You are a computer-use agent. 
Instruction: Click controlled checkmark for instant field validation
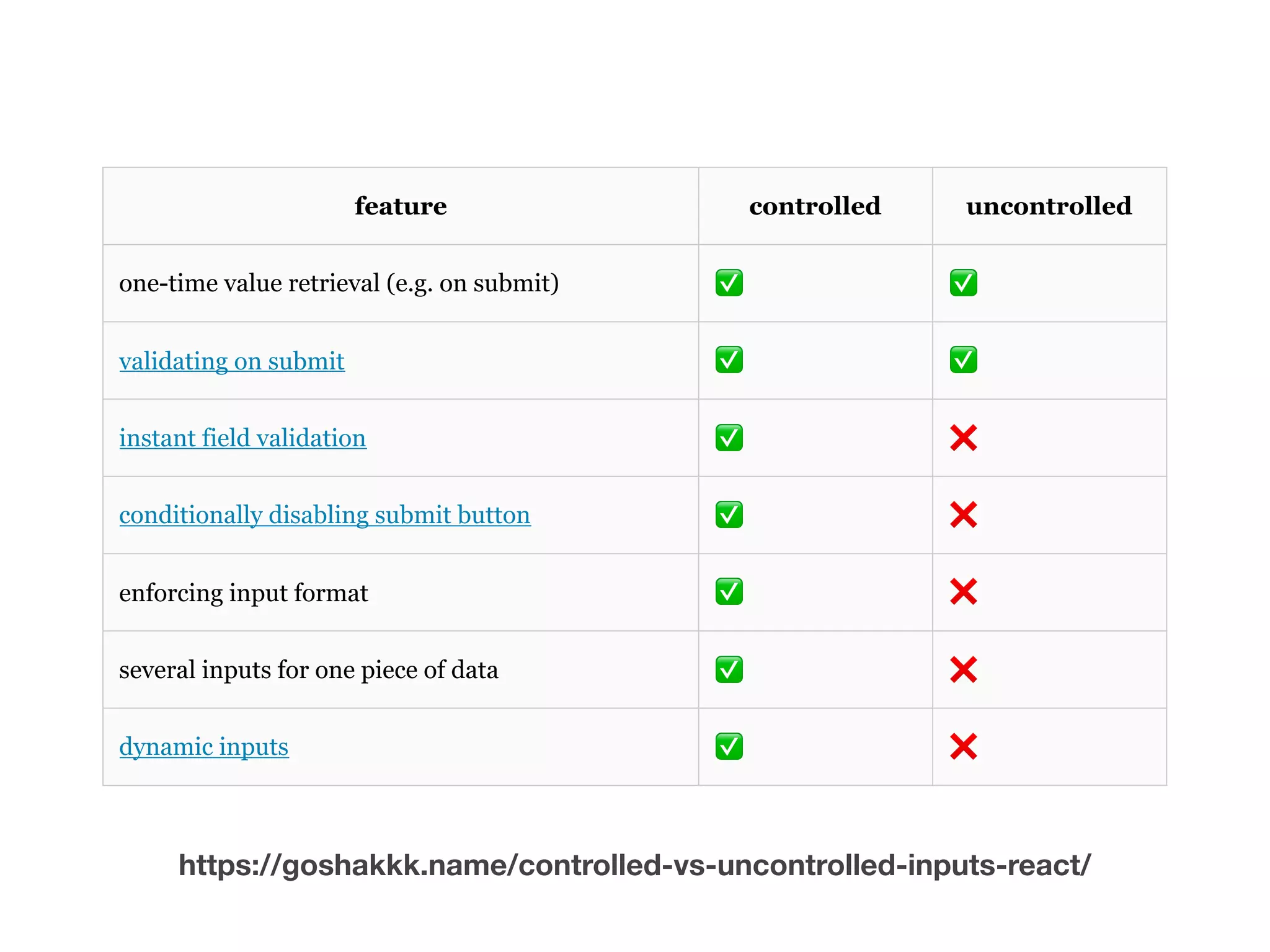(729, 438)
